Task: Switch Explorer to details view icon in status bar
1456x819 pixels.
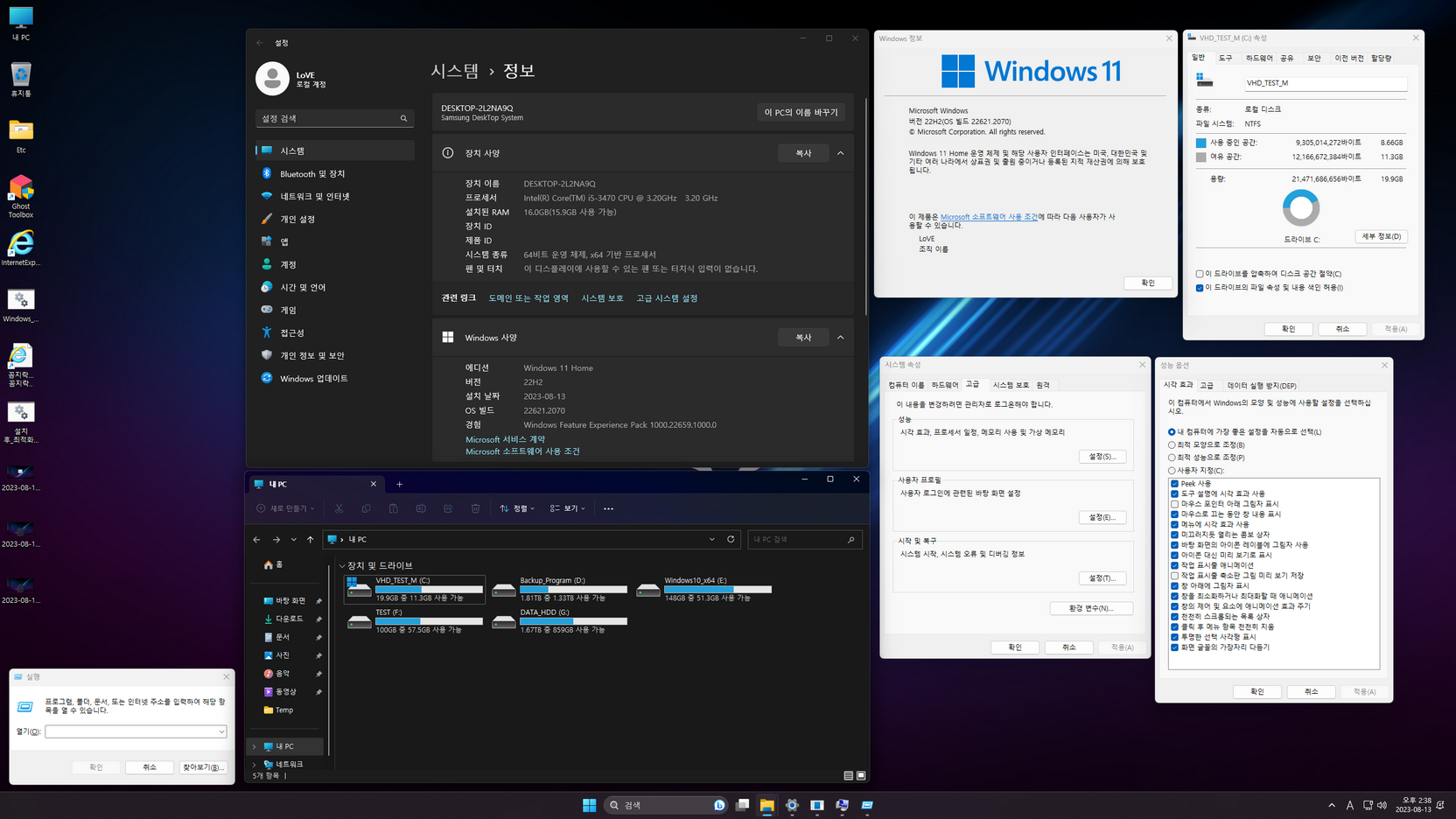Action: coord(848,775)
